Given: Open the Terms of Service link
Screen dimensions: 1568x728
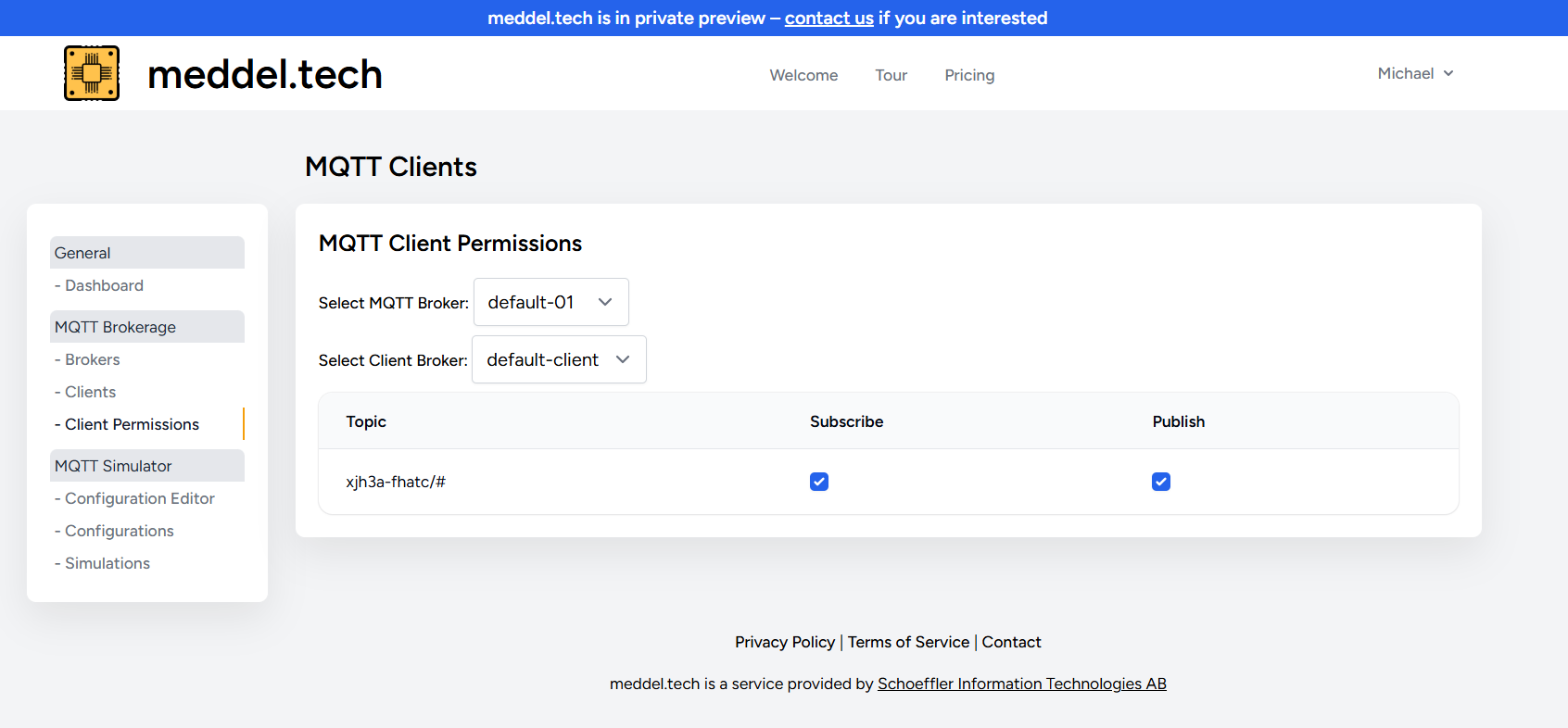Looking at the screenshot, I should [908, 642].
